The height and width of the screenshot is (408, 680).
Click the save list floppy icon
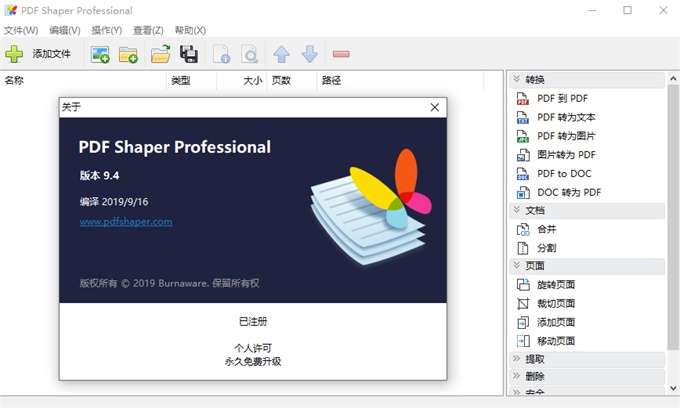pyautogui.click(x=189, y=54)
